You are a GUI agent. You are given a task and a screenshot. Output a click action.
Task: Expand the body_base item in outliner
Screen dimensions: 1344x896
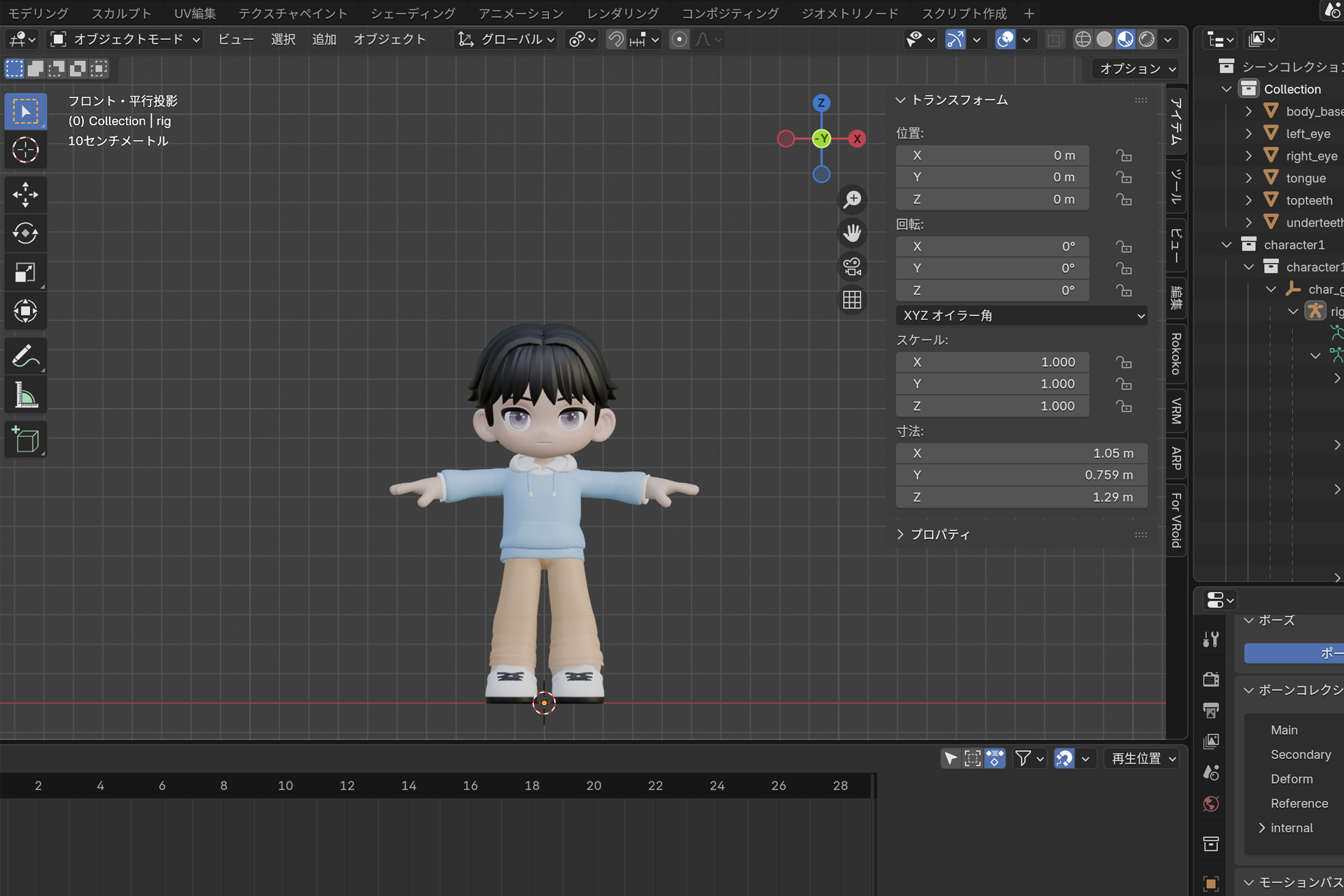pyautogui.click(x=1249, y=111)
